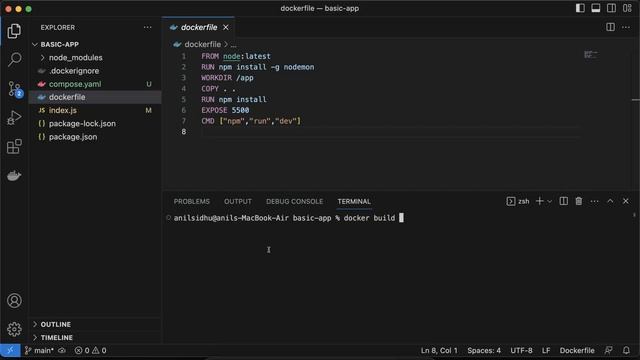Image resolution: width=640 pixels, height=360 pixels.
Task: Open errors and warnings count
Action: coord(91,351)
